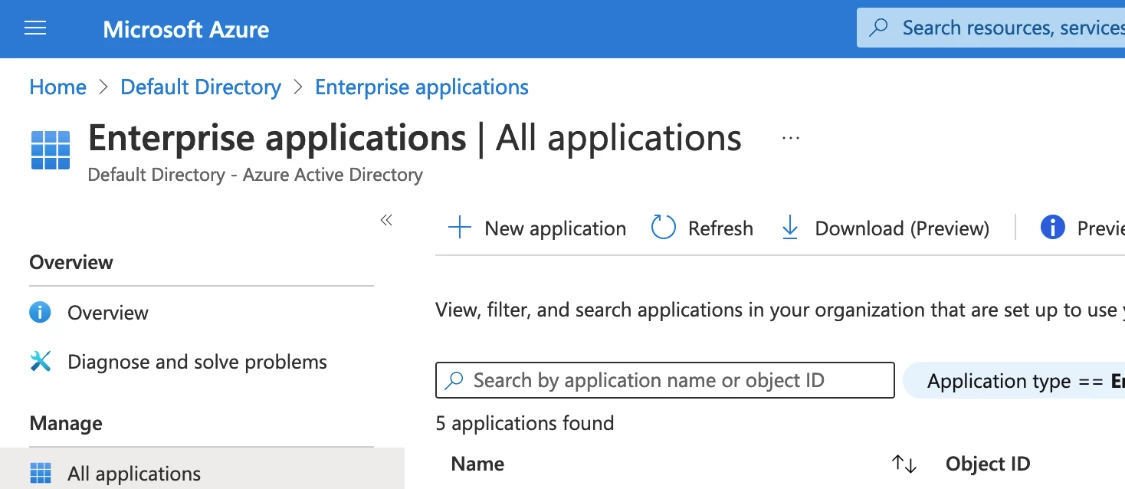Focus the Search by application name field
Screen dimensions: 1125x489
[665, 380]
